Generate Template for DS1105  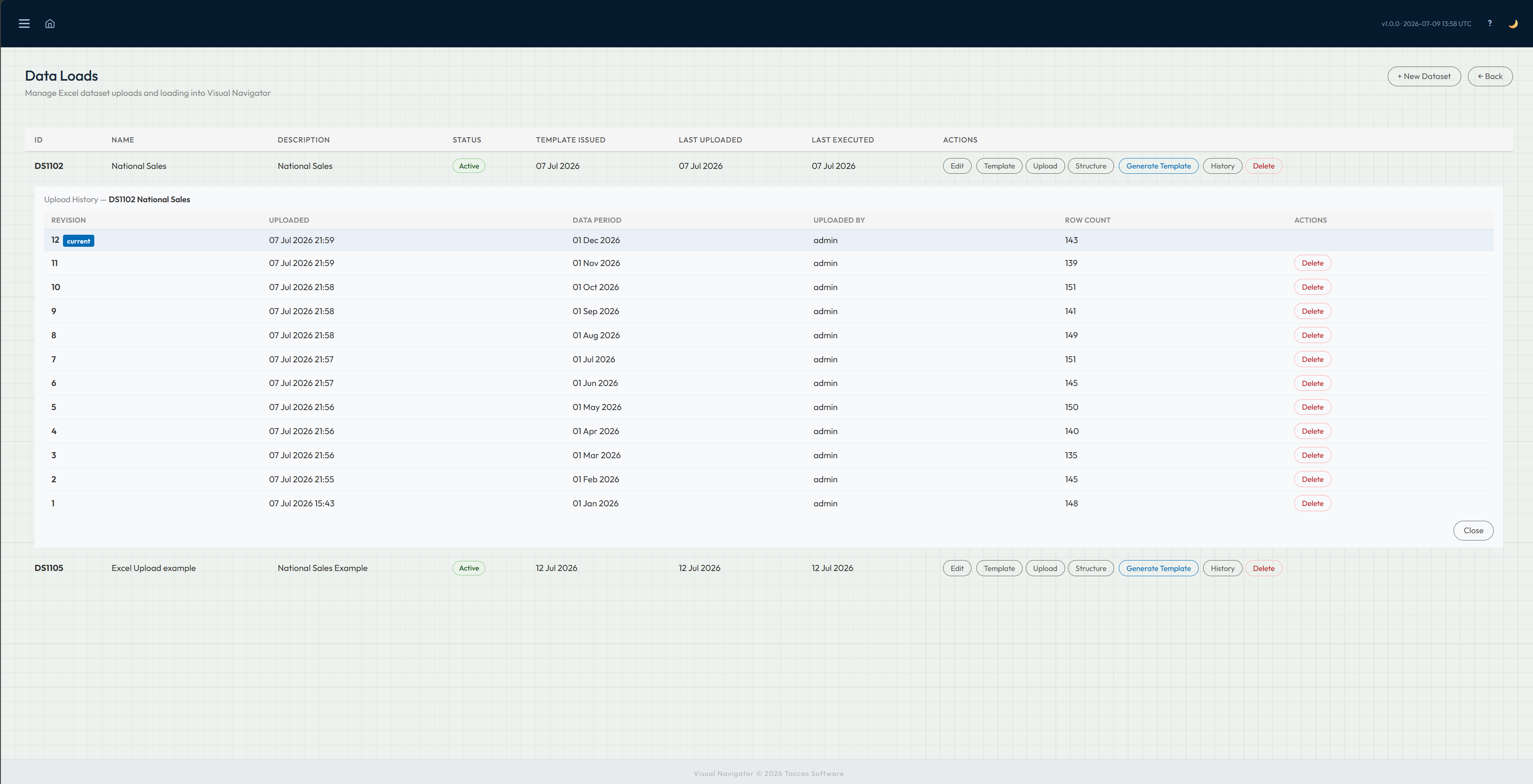click(x=1158, y=568)
